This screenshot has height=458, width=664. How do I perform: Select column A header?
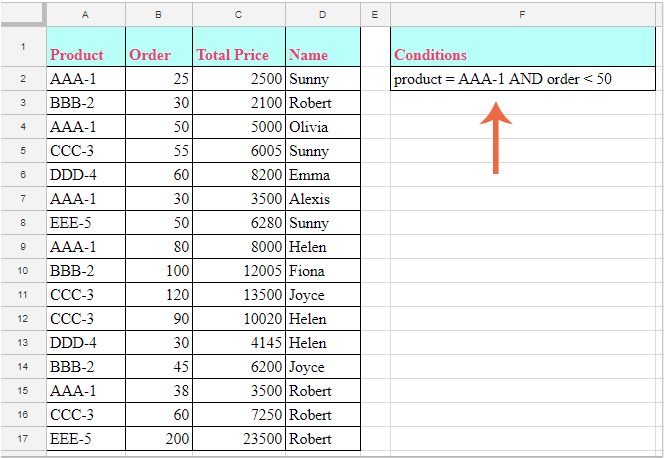[x=85, y=14]
